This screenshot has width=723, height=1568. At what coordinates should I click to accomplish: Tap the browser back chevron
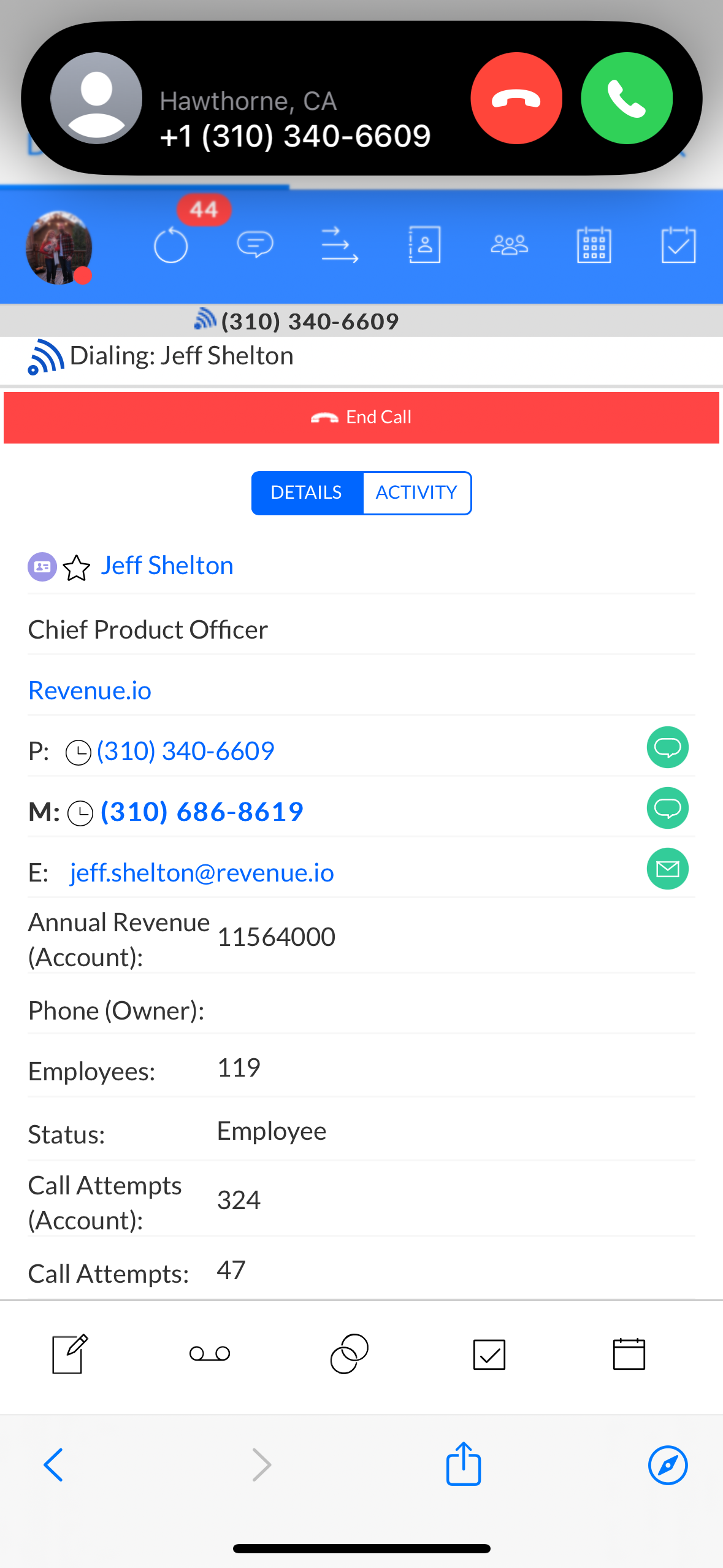point(53,1465)
